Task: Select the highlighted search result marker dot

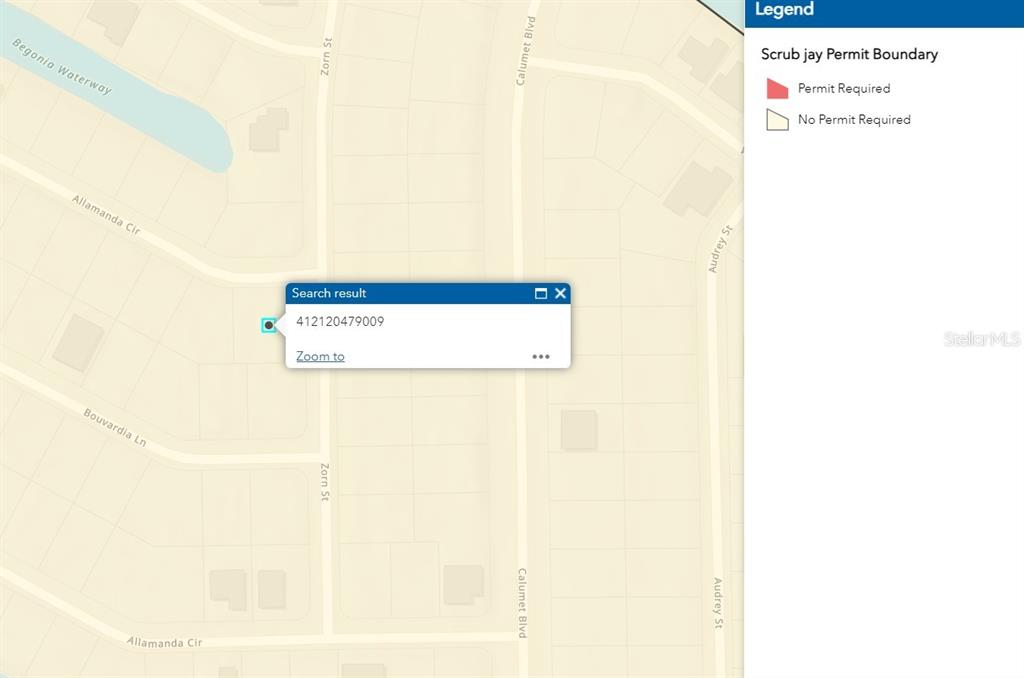Action: click(269, 325)
